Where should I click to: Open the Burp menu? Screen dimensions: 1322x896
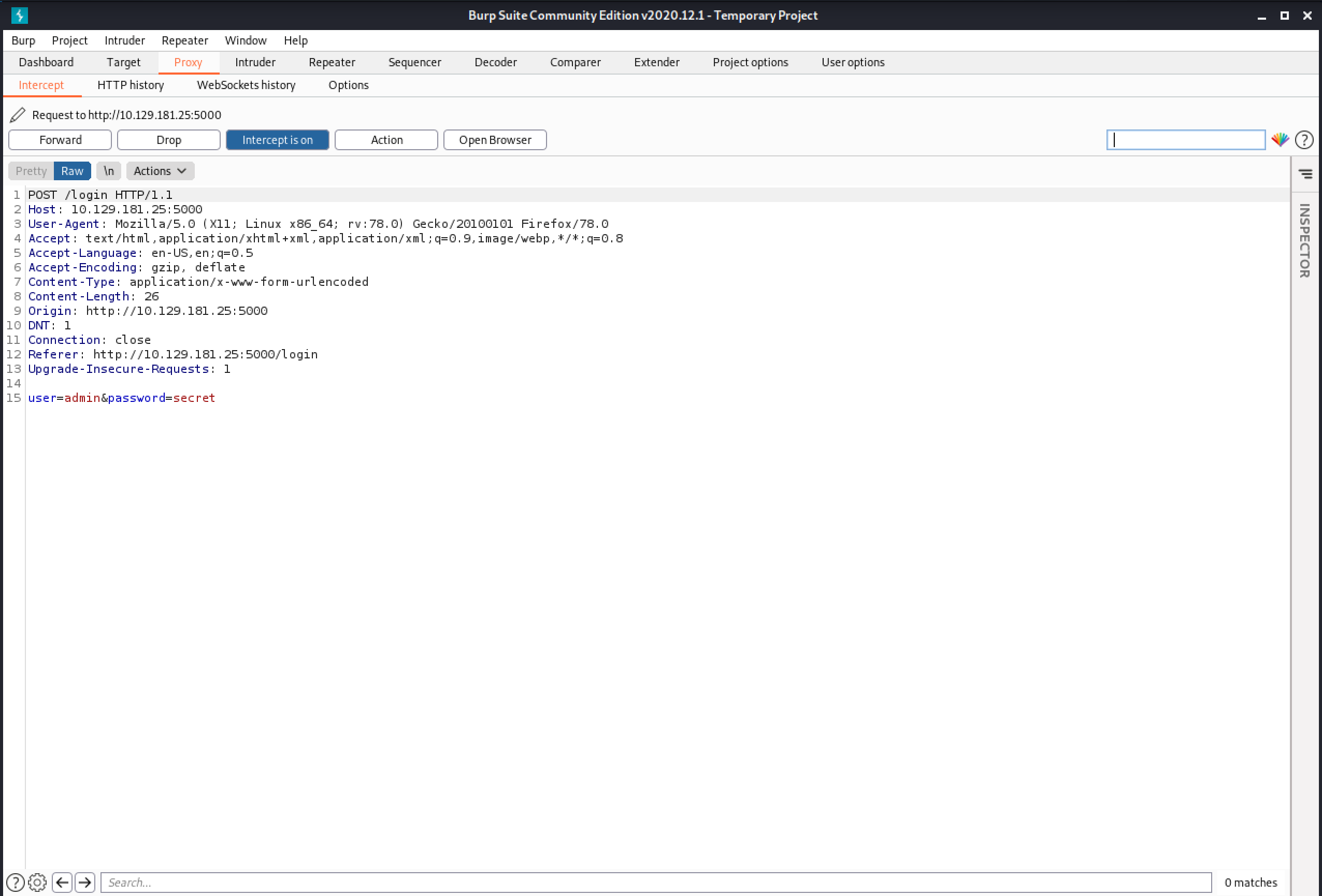coord(23,40)
